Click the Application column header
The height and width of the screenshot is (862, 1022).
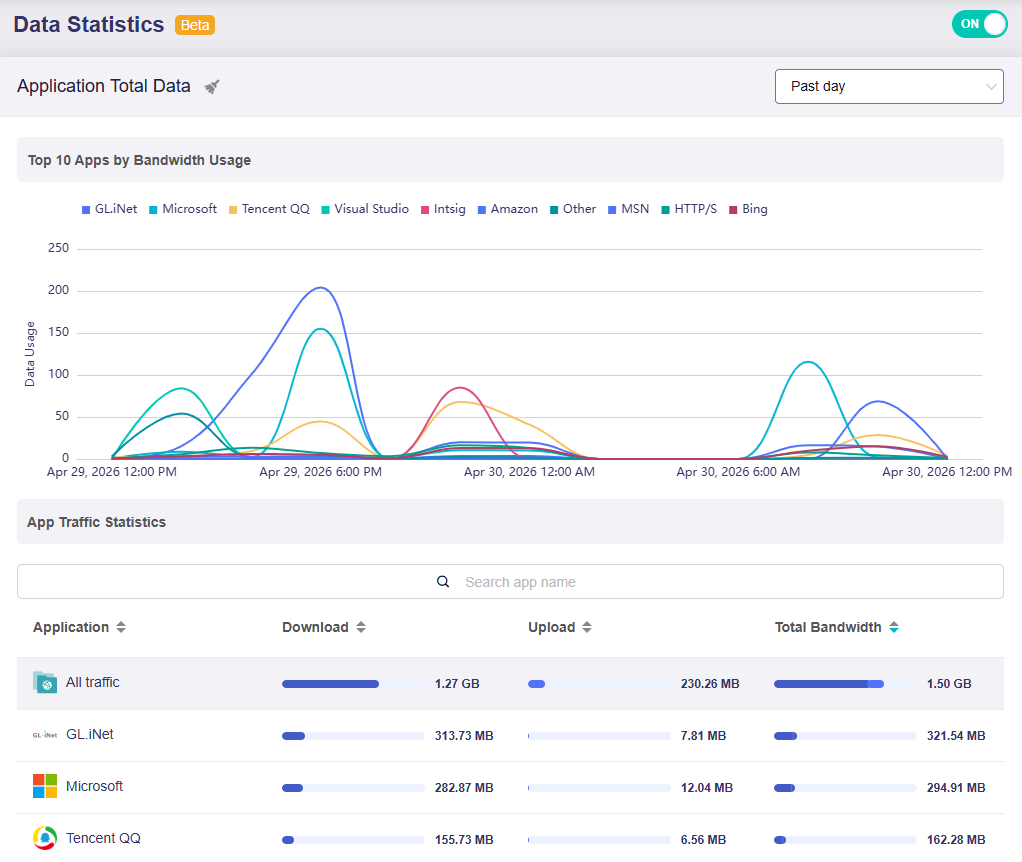click(x=71, y=627)
